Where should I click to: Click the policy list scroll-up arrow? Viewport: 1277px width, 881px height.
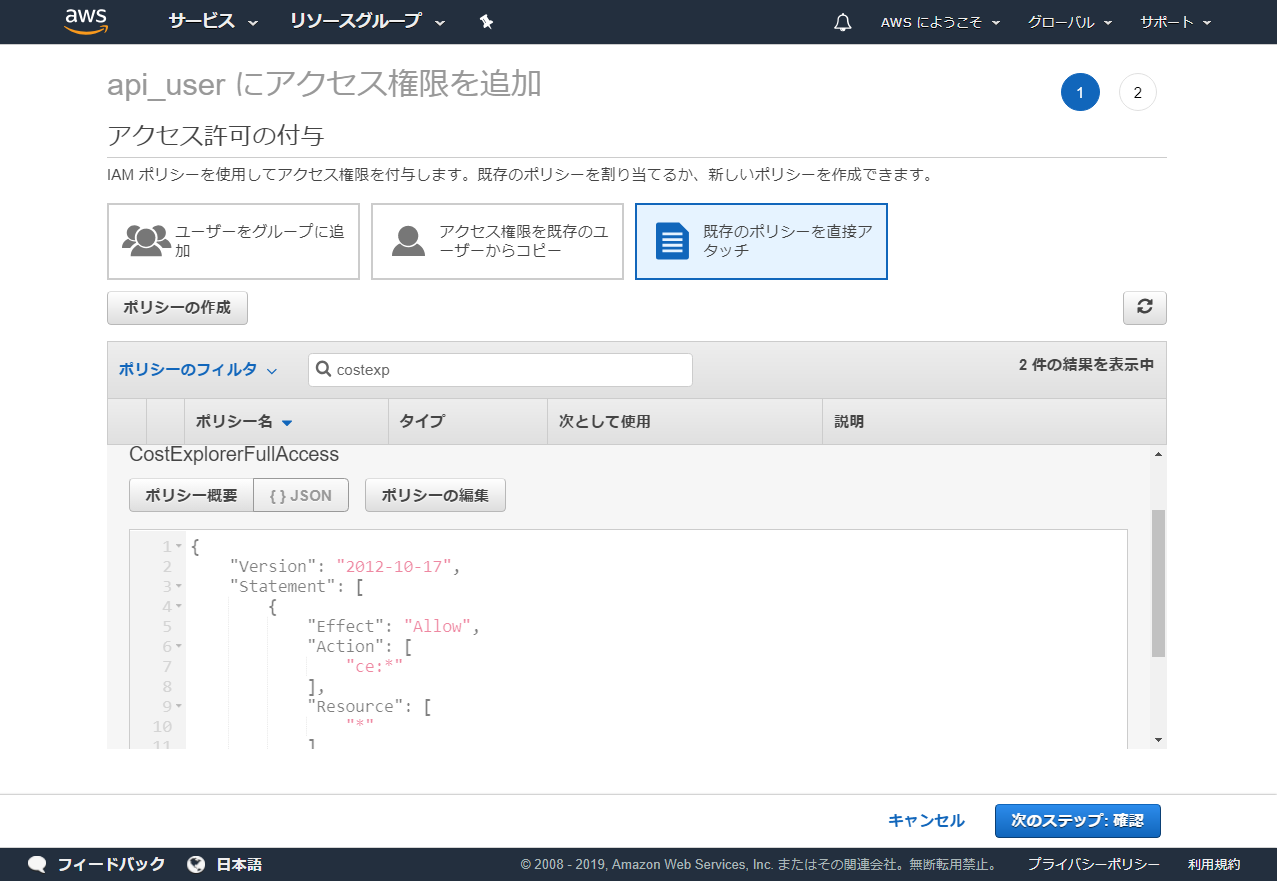(1158, 454)
